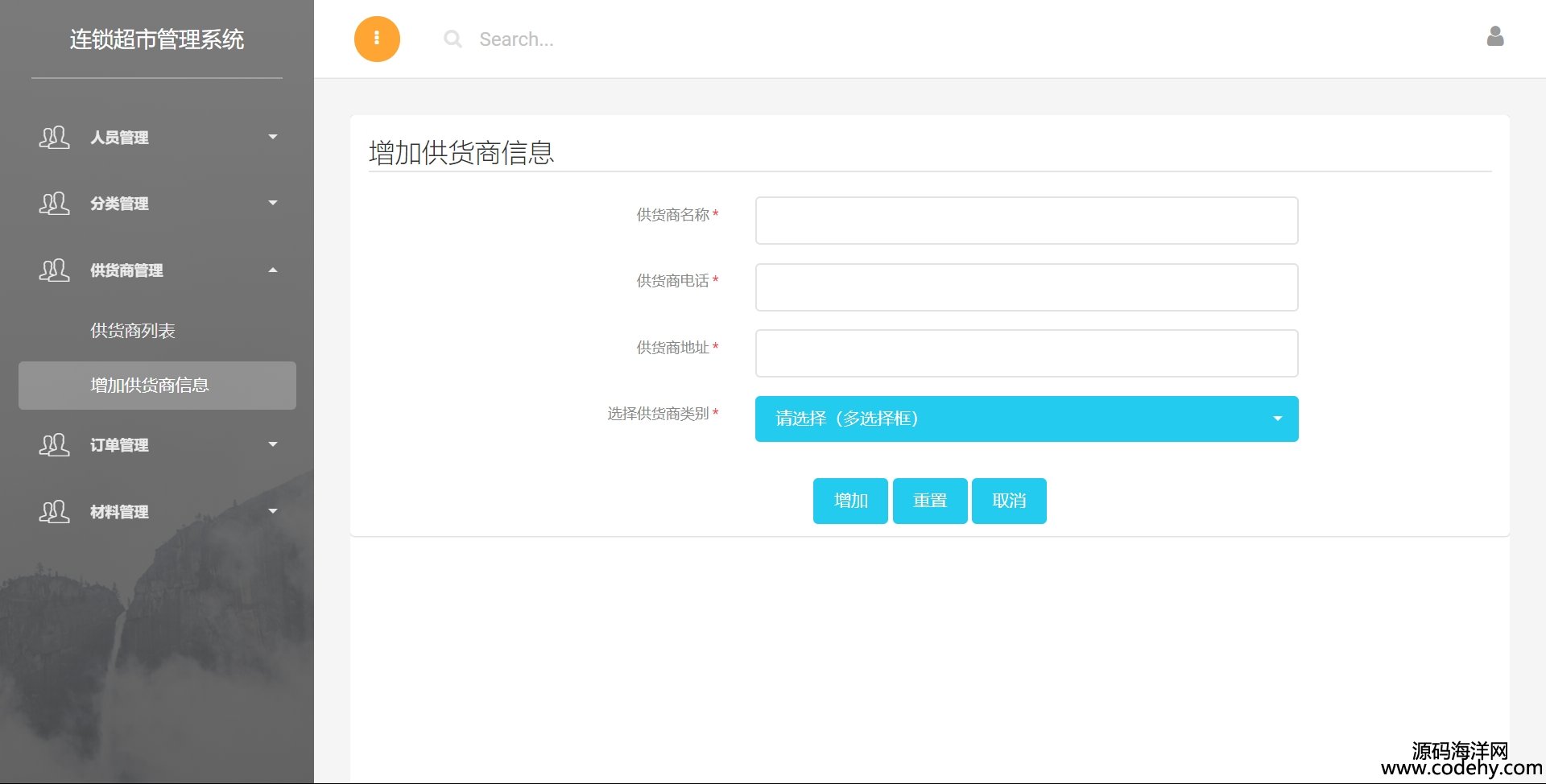Open the user profile icon
This screenshot has width=1546, height=784.
click(1494, 36)
